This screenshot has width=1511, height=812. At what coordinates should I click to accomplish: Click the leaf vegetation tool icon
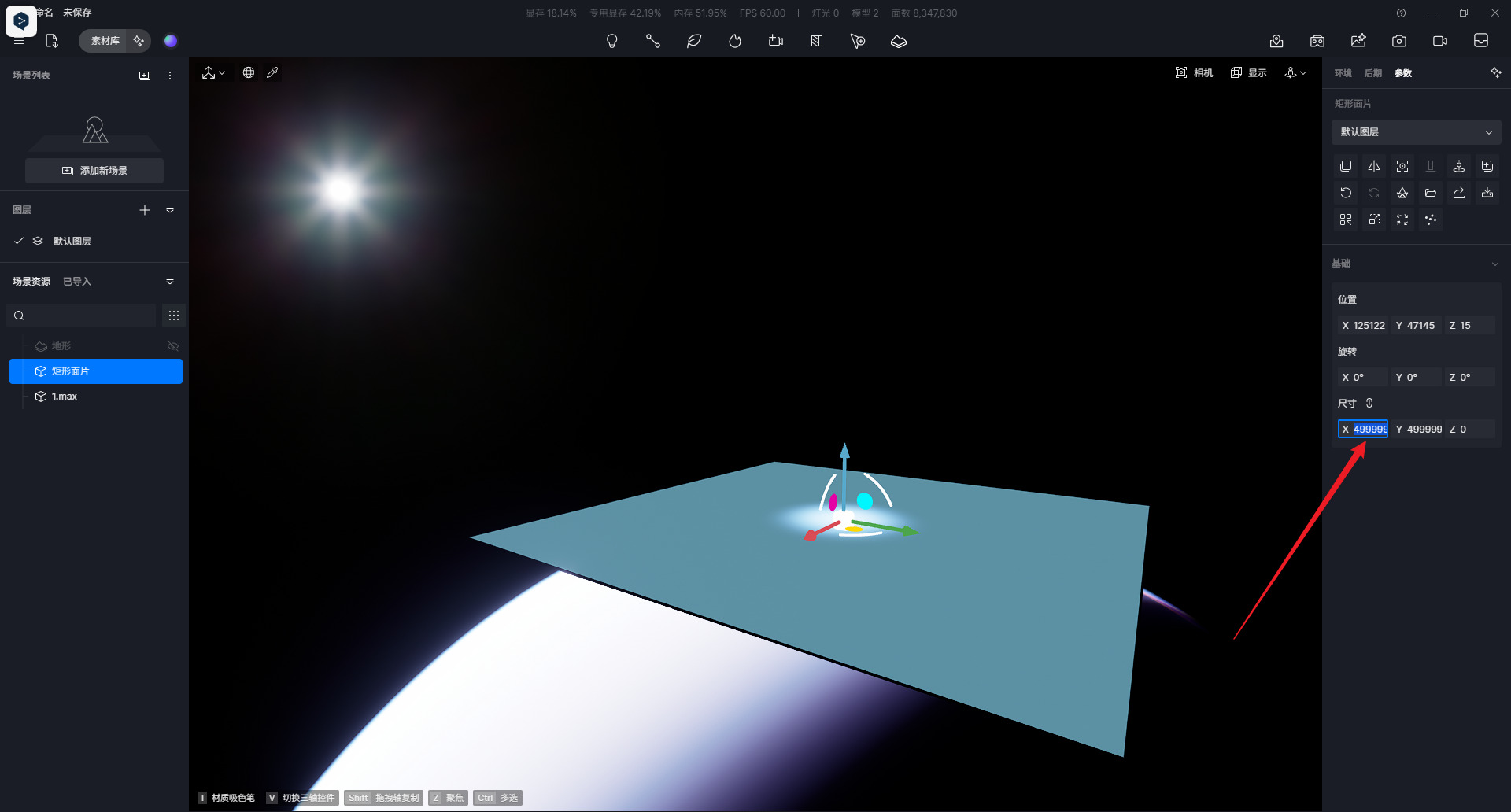click(693, 41)
